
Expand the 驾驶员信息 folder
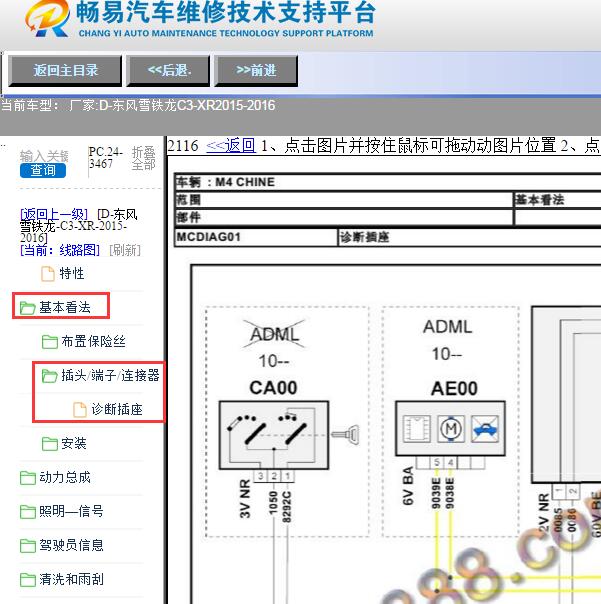click(71, 545)
